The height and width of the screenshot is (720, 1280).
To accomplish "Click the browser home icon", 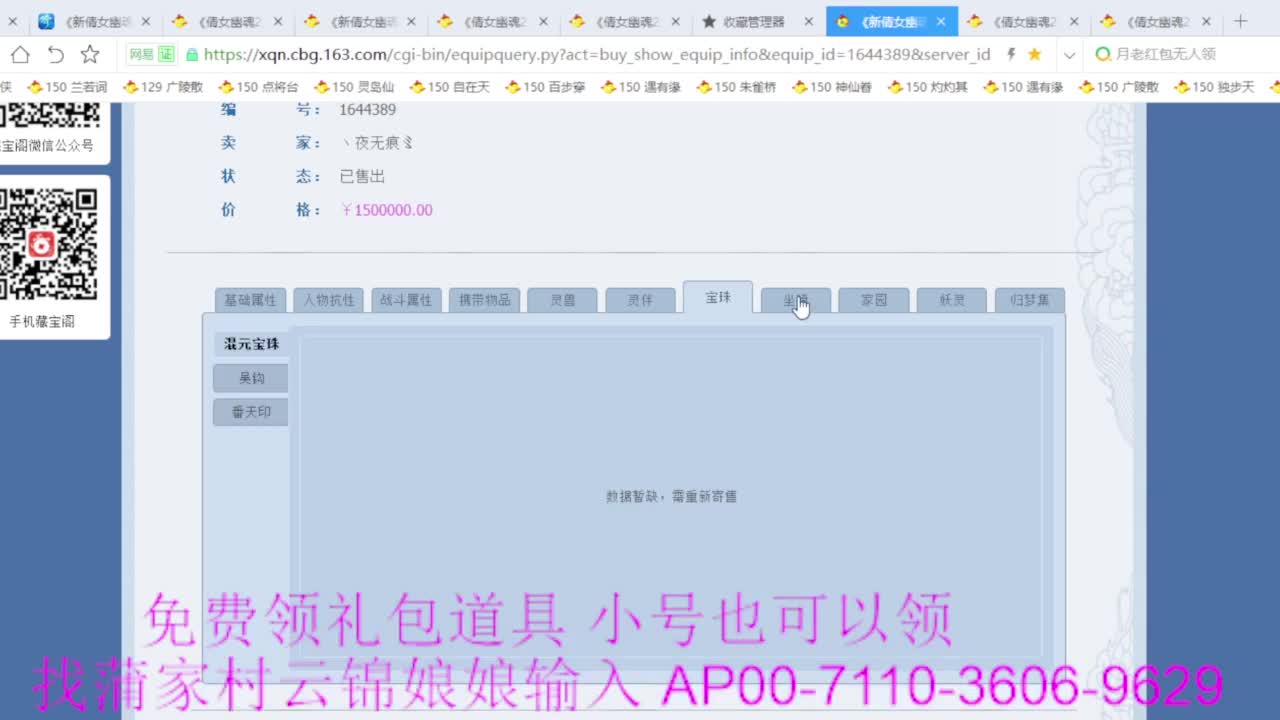I will point(20,55).
